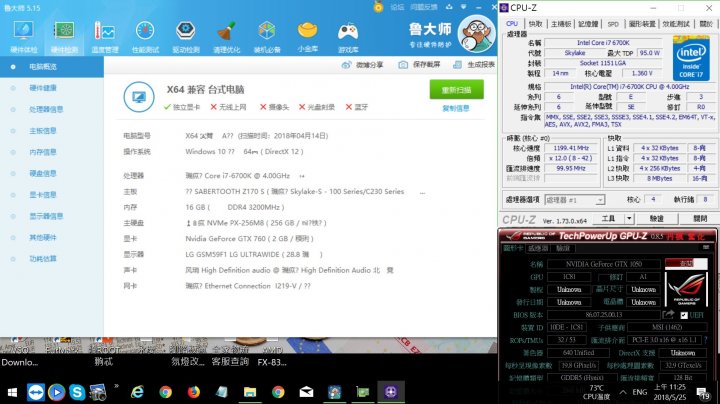The image size is (720, 404).
Task: Select 内存信息 in the sidebar
Action: (52, 152)
